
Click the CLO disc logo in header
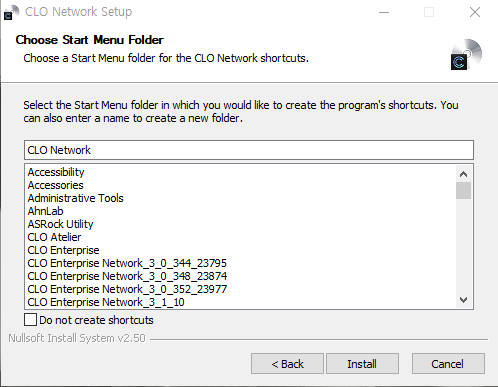pos(467,54)
